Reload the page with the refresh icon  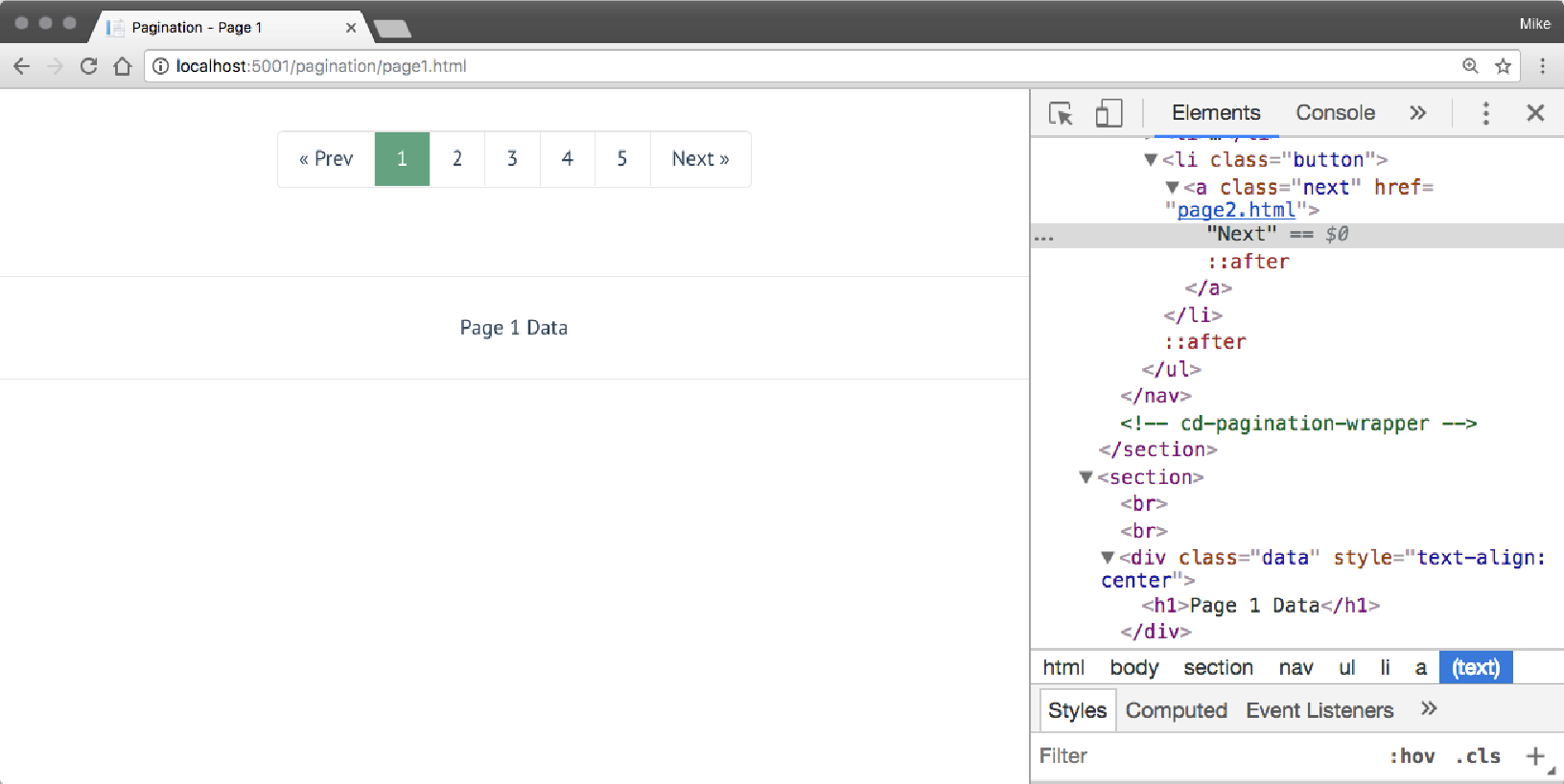coord(88,66)
